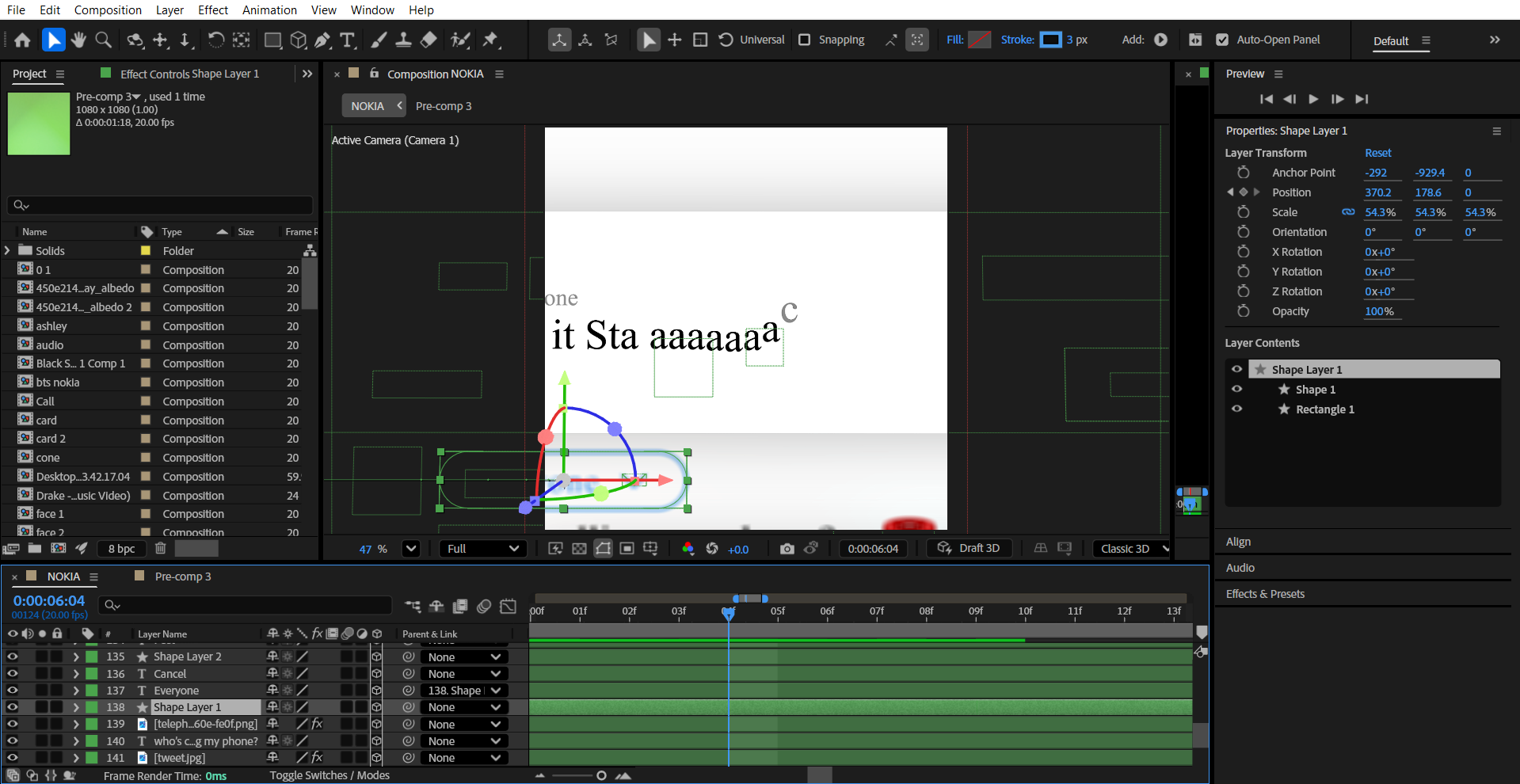Select the Pen tool
The height and width of the screenshot is (784, 1520).
click(x=322, y=40)
